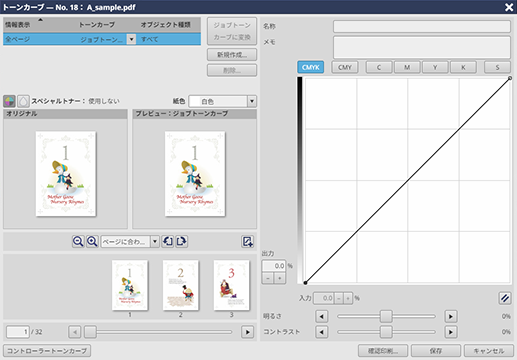Screen dimensions: 517x360
Task: Click the ジョブトーンカーブ preview image
Action: (x=195, y=174)
